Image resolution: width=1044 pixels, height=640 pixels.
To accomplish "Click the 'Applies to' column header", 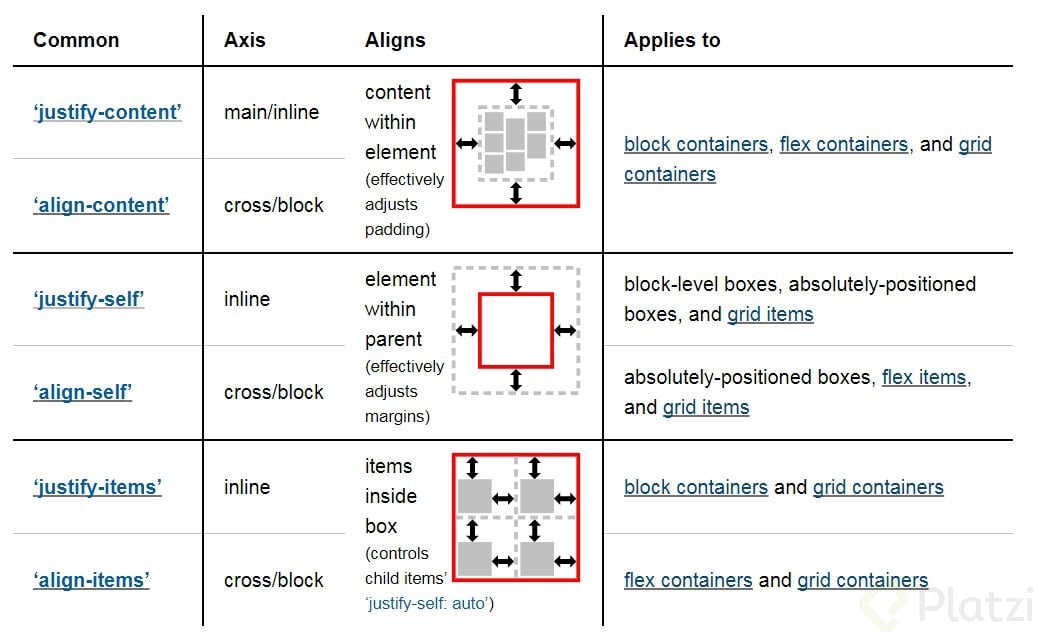I will tap(672, 40).
